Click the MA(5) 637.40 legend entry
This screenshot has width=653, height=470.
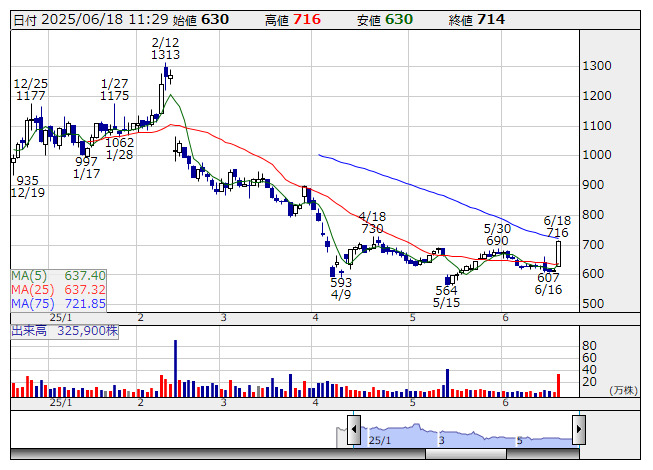coord(58,276)
